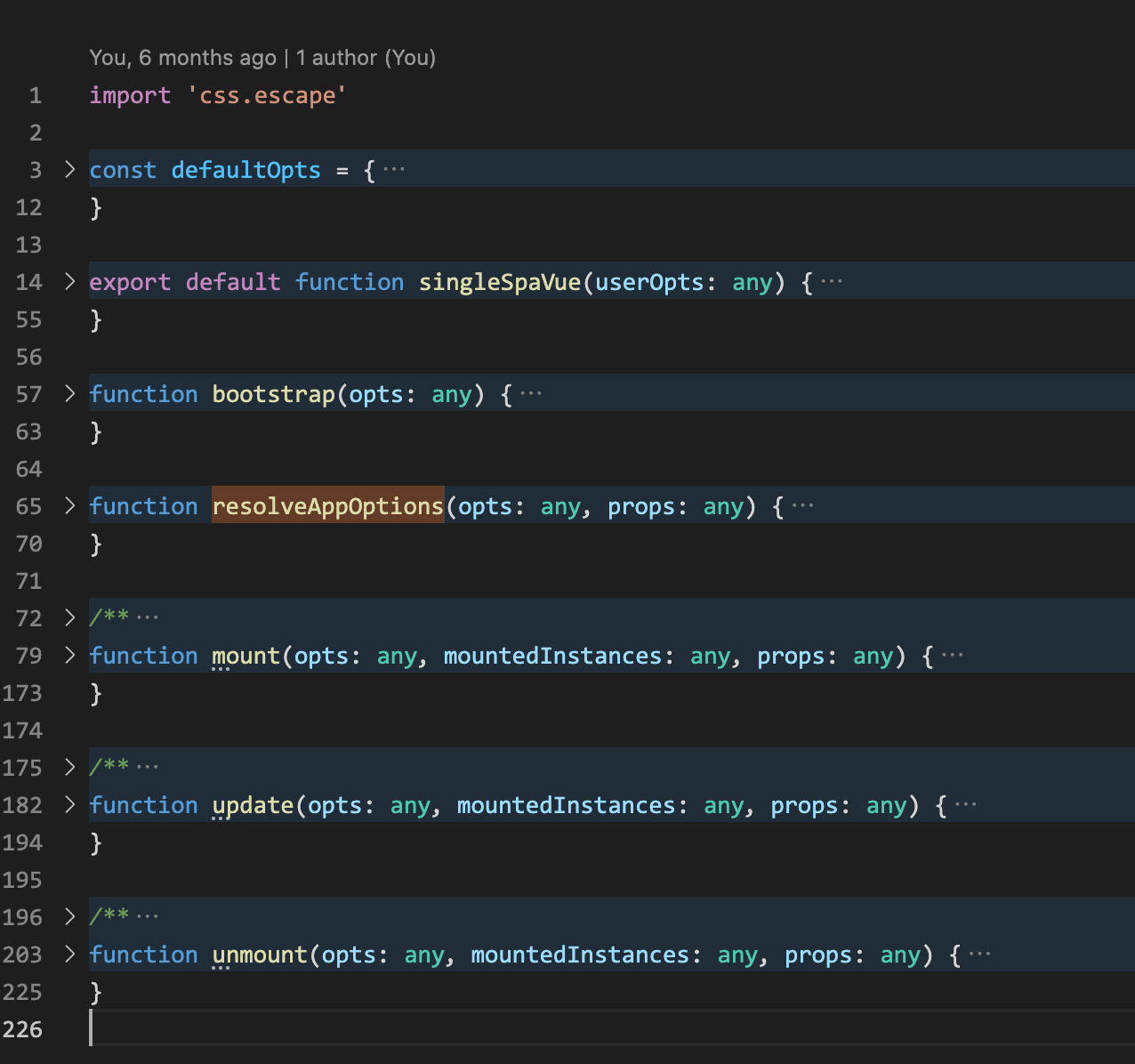1135x1064 pixels.
Task: Select the 'css.escape' import string
Action: [267, 95]
